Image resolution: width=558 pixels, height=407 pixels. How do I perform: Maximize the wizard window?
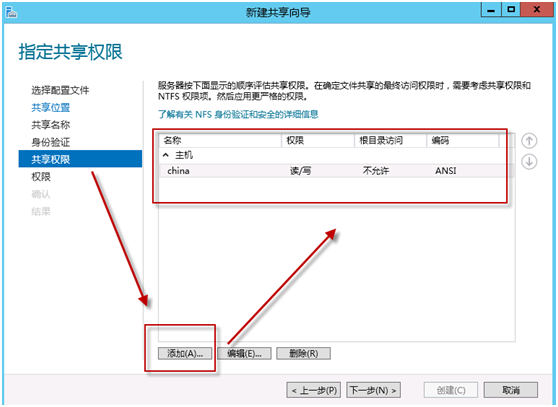pos(511,10)
